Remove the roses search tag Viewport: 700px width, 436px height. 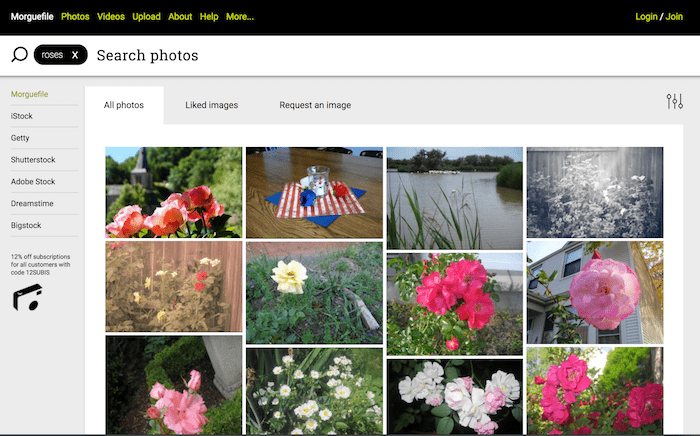(75, 55)
